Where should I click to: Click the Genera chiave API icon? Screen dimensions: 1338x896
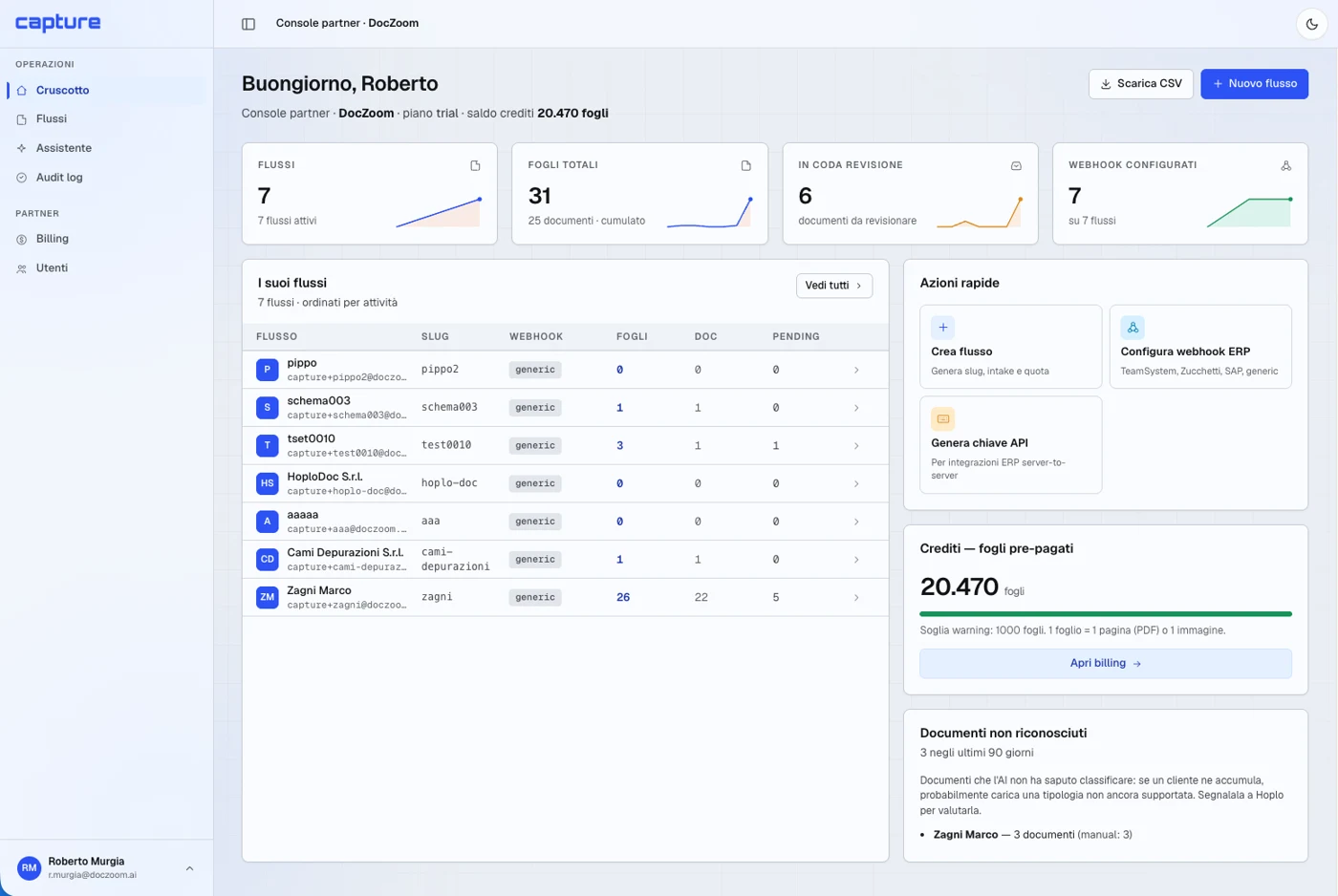[943, 419]
